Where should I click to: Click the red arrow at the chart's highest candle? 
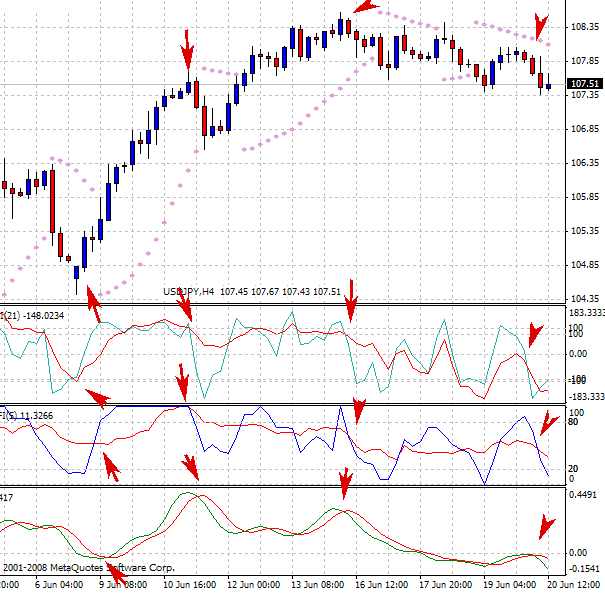(366, 8)
